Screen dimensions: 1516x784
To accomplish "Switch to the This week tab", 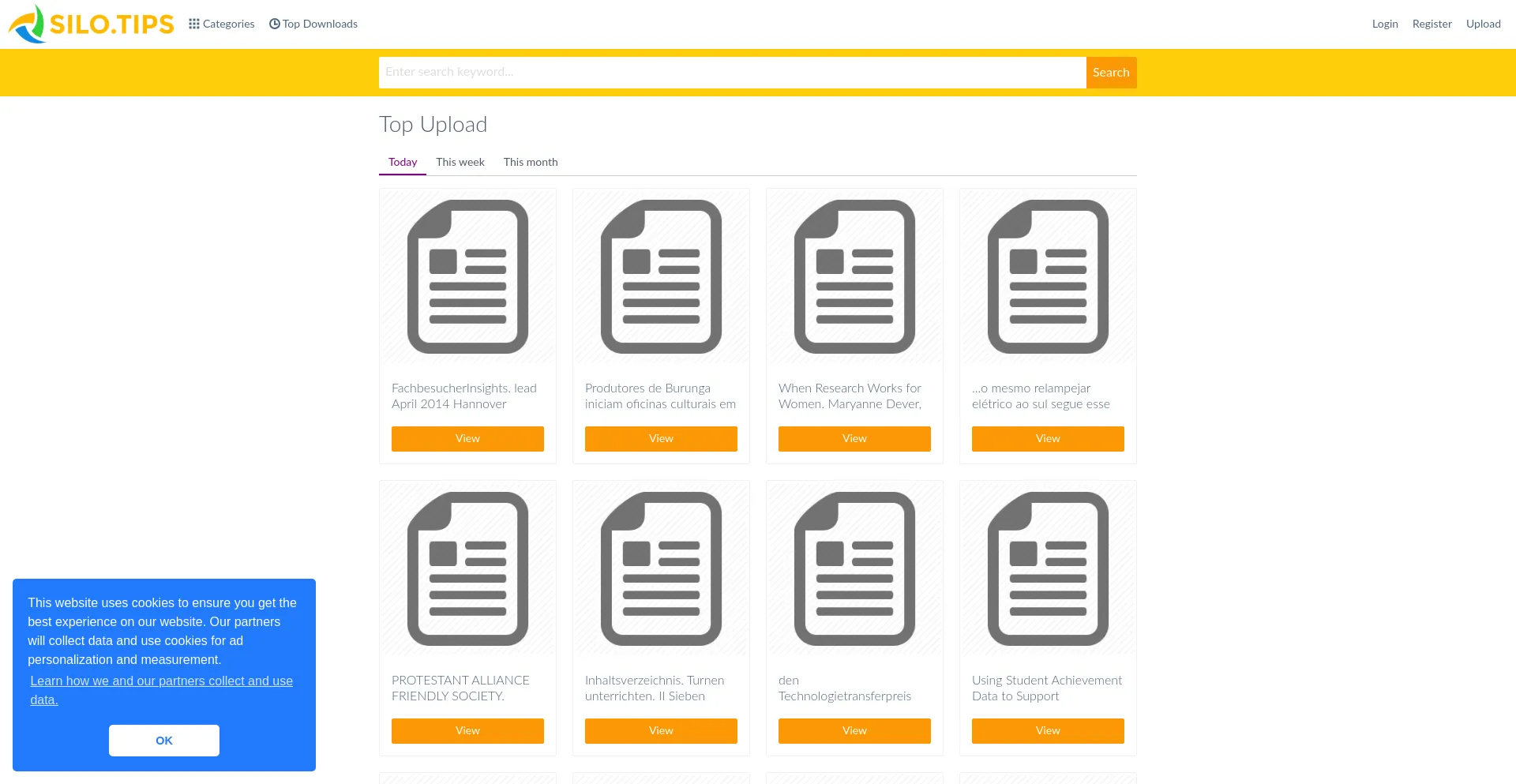I will [x=460, y=162].
